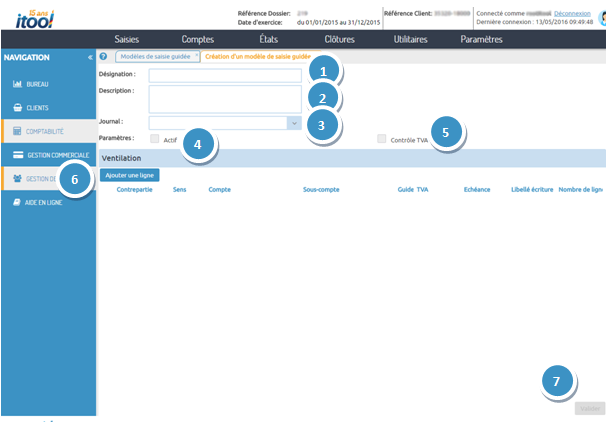This screenshot has width=608, height=422.
Task: Click the Clients basket icon
Action: tap(18, 107)
